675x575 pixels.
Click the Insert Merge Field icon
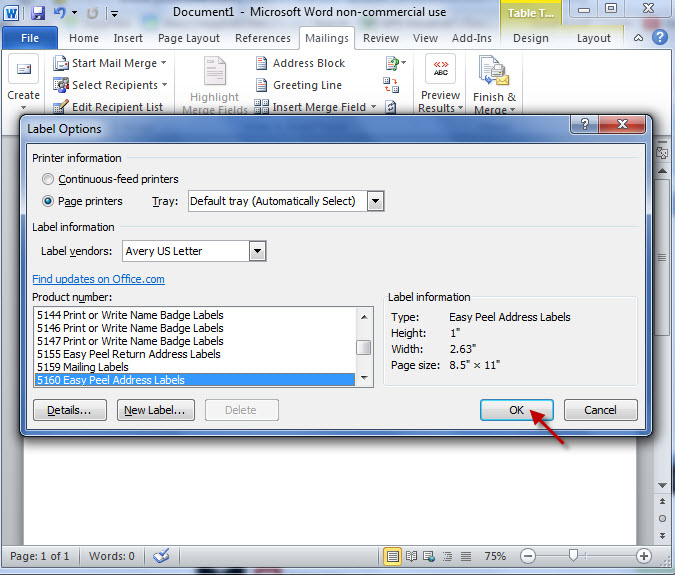261,106
